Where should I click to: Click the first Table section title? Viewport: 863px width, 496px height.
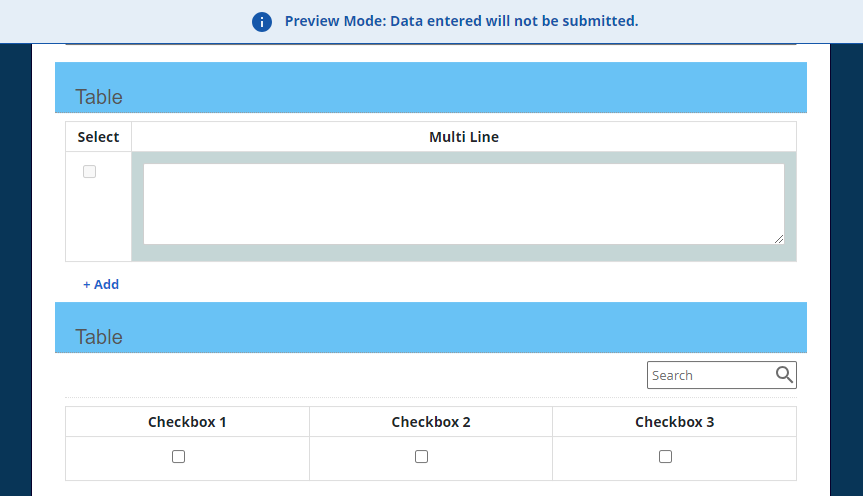coord(99,97)
